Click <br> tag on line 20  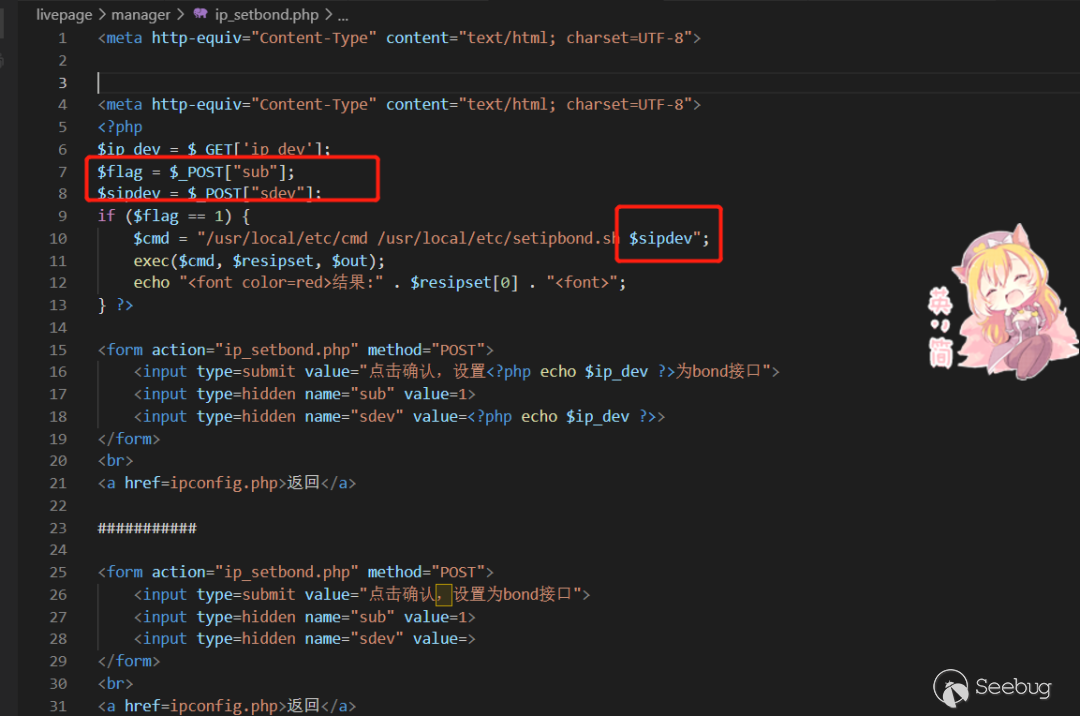(x=115, y=461)
